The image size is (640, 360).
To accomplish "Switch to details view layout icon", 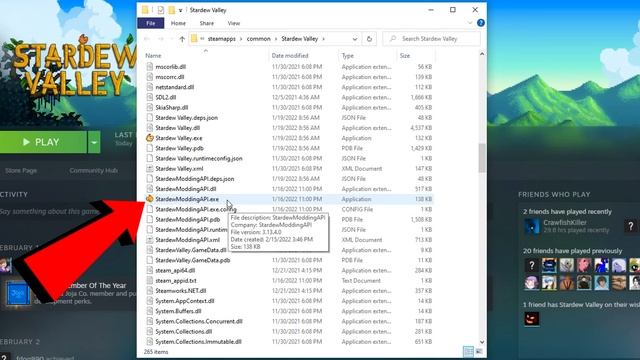I will tap(469, 351).
